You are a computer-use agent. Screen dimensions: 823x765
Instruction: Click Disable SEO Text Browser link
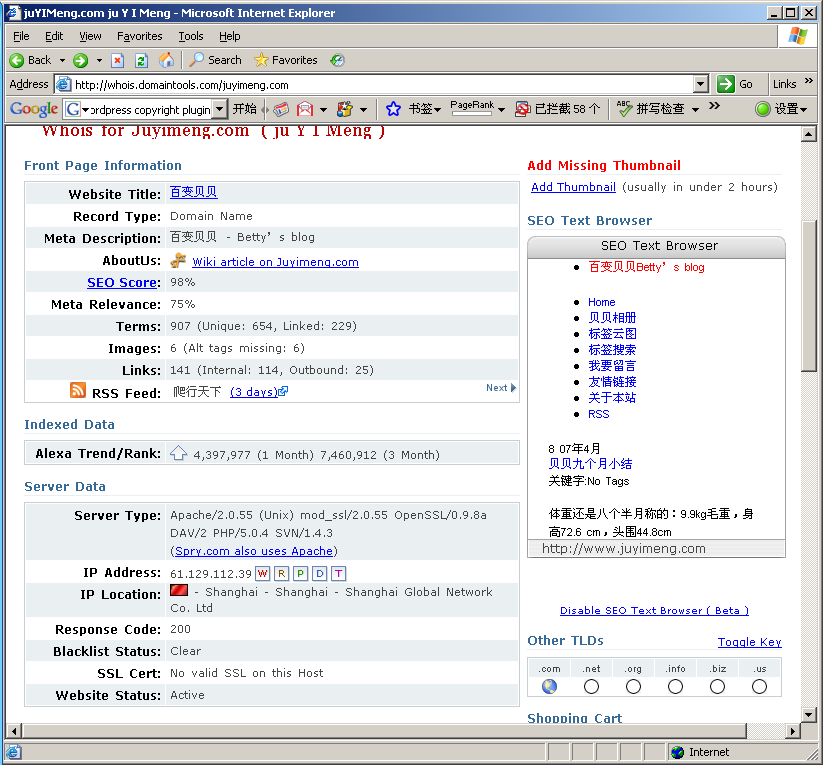coord(654,610)
